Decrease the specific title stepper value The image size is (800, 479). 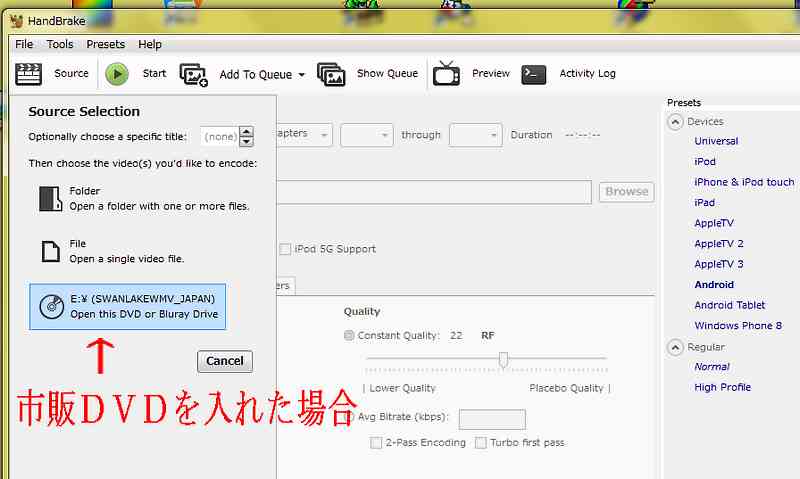click(246, 141)
